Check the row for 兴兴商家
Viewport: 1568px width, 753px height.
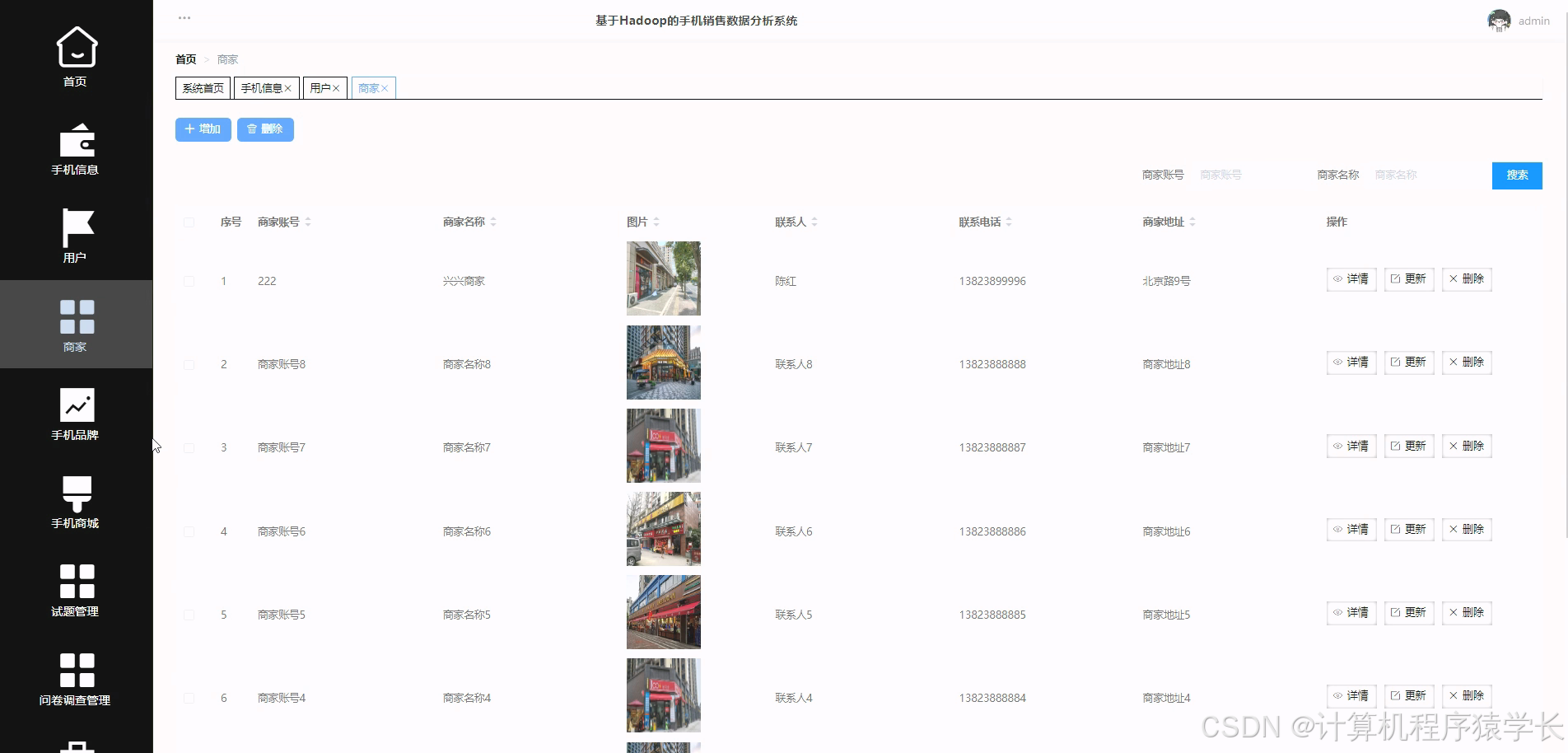[x=189, y=281]
